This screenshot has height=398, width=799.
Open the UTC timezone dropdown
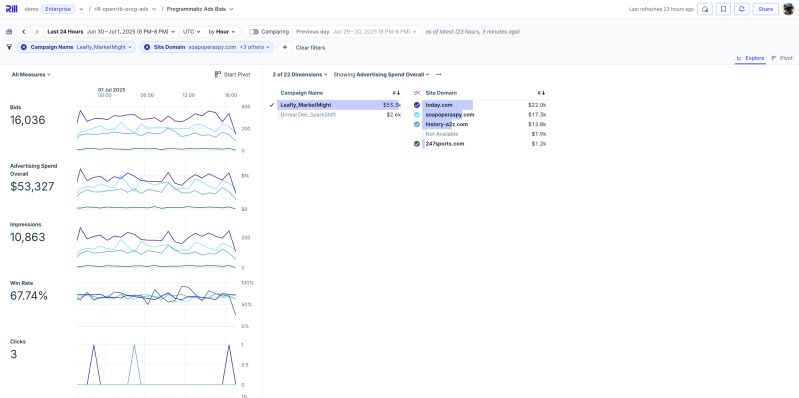191,32
